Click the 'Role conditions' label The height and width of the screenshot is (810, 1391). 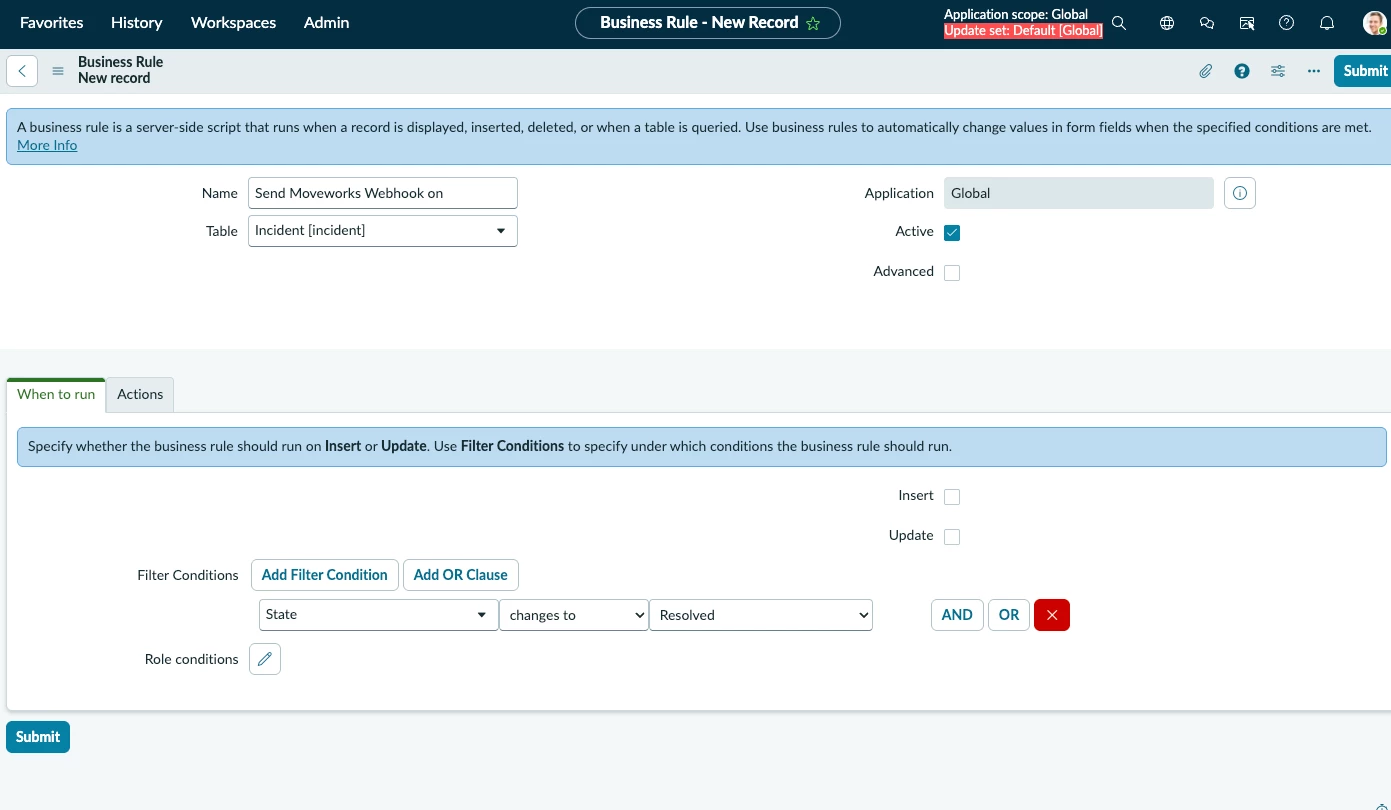tap(192, 659)
